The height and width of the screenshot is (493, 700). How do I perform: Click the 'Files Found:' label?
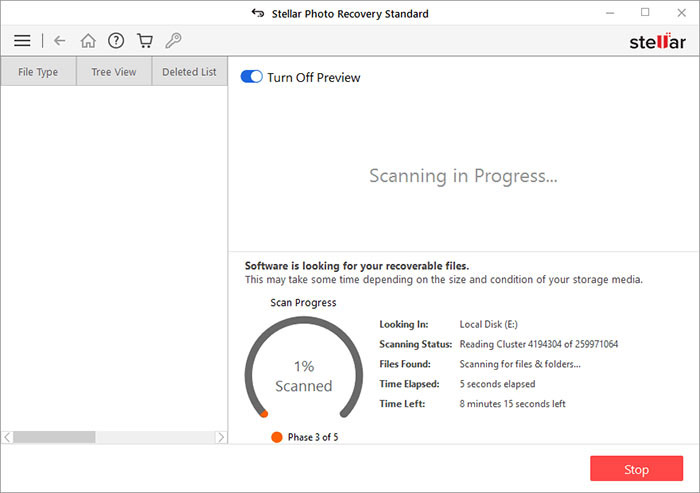click(405, 364)
